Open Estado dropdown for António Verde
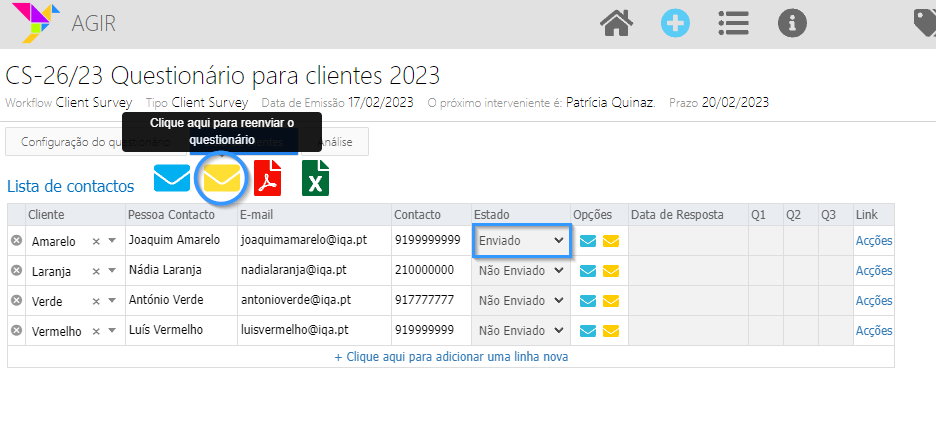 (x=522, y=300)
